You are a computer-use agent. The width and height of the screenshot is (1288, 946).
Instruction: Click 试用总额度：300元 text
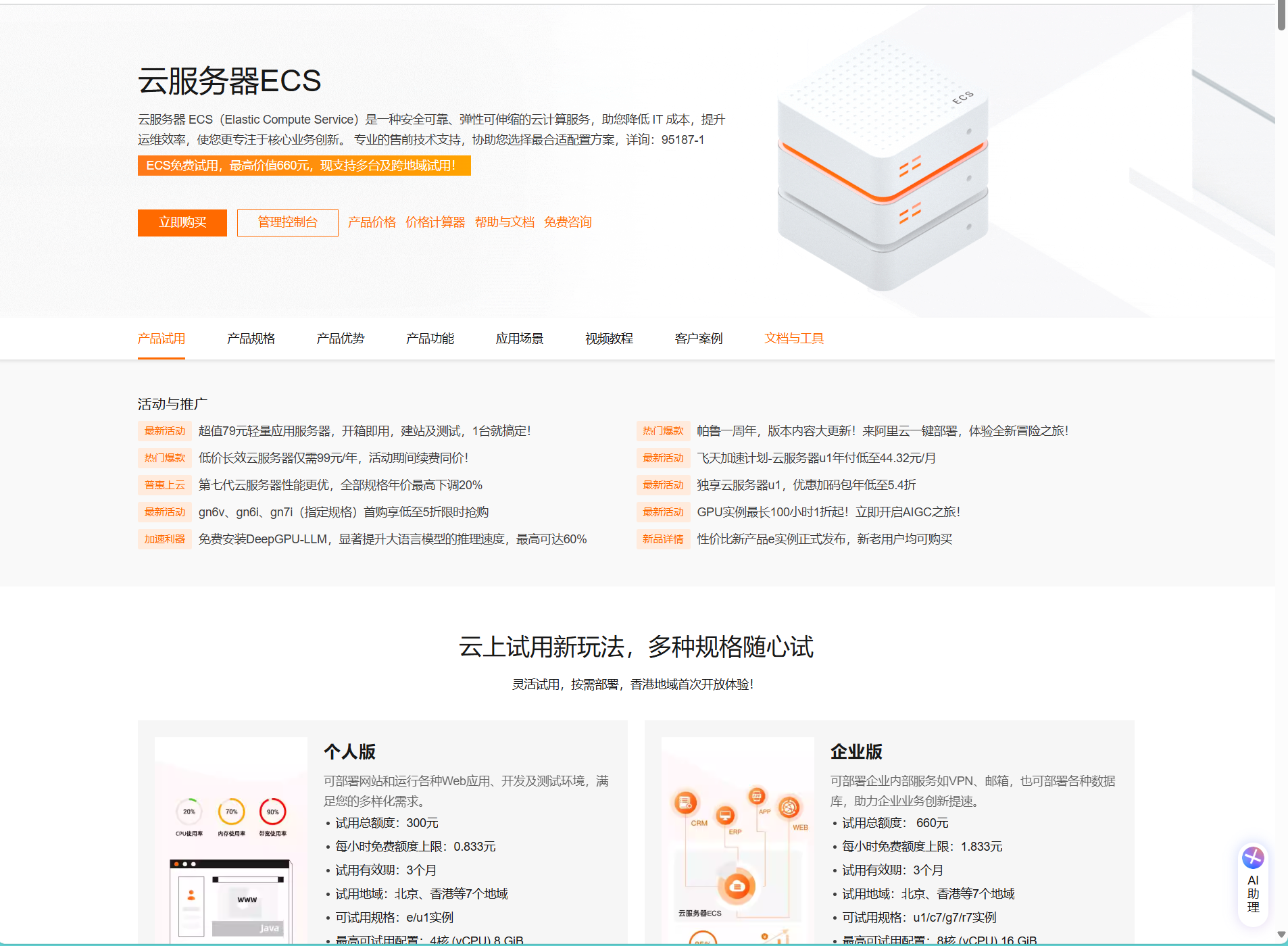coord(387,823)
